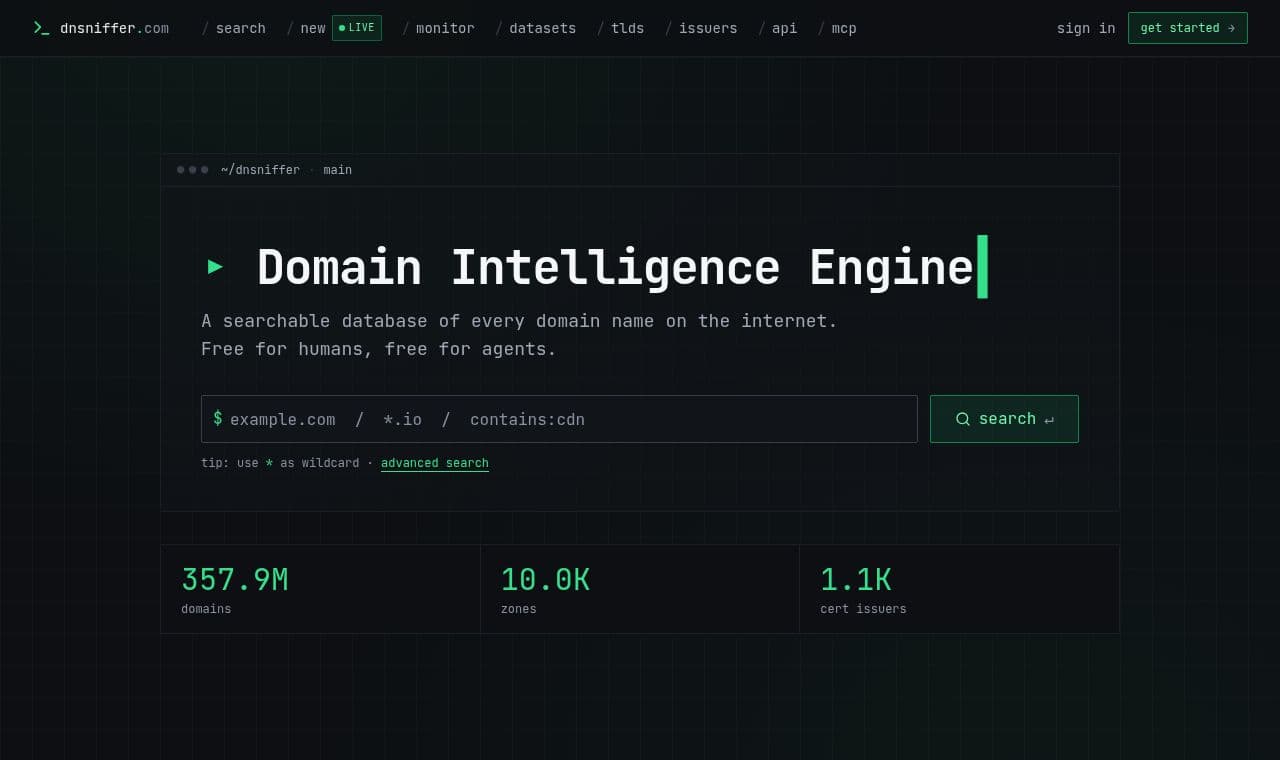Navigate to datasets page
Screen dimensions: 1280x760
[543, 28]
